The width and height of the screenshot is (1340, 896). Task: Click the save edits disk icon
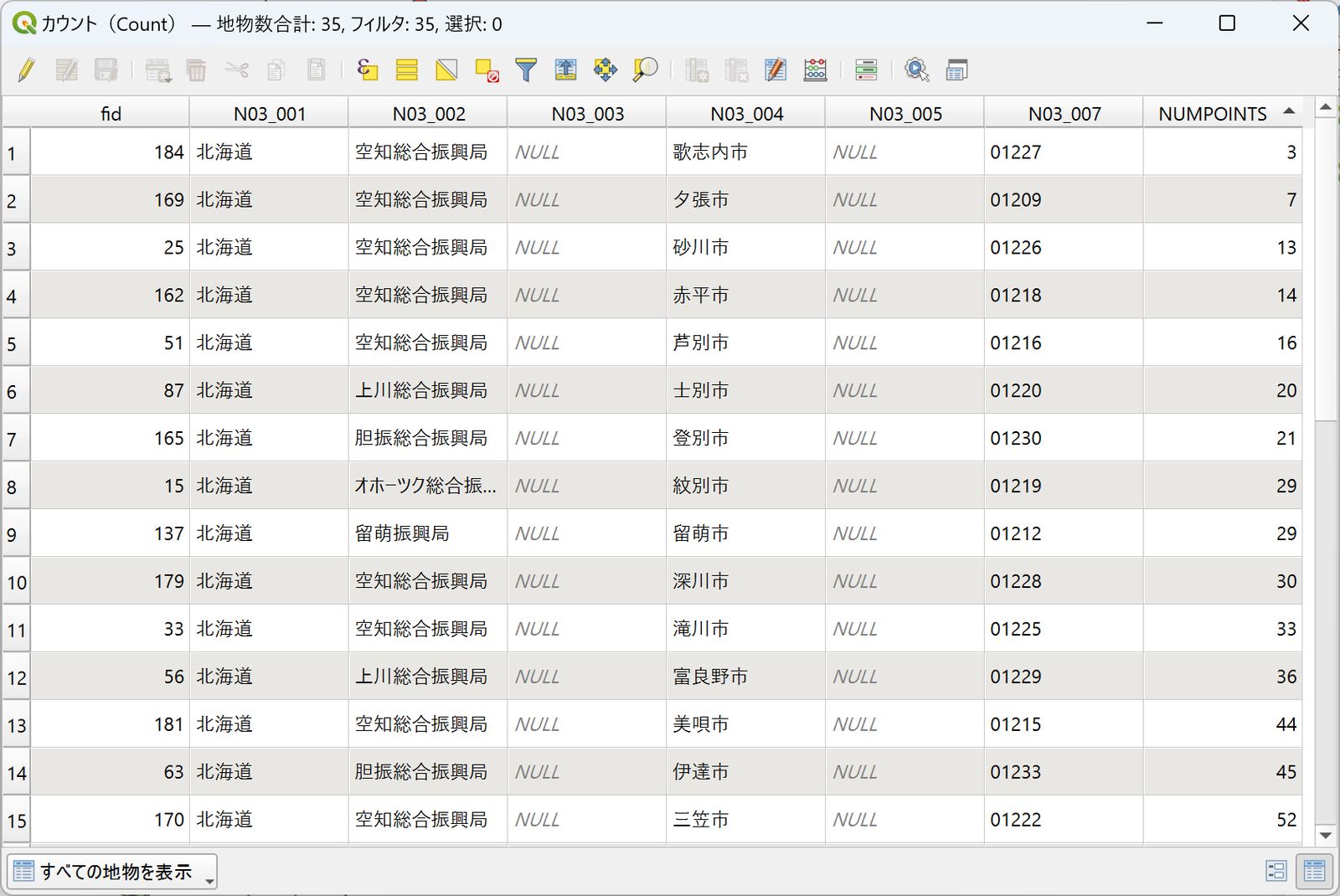[106, 70]
